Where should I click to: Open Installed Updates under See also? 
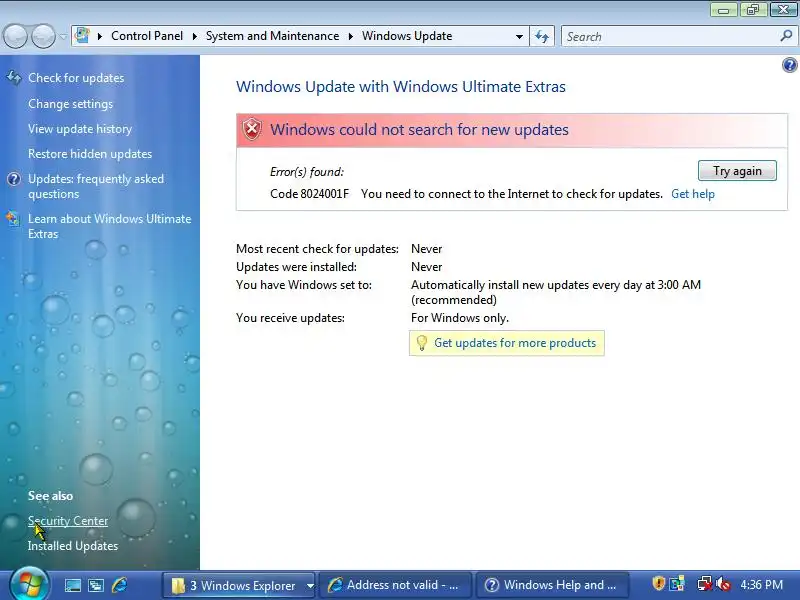point(73,546)
